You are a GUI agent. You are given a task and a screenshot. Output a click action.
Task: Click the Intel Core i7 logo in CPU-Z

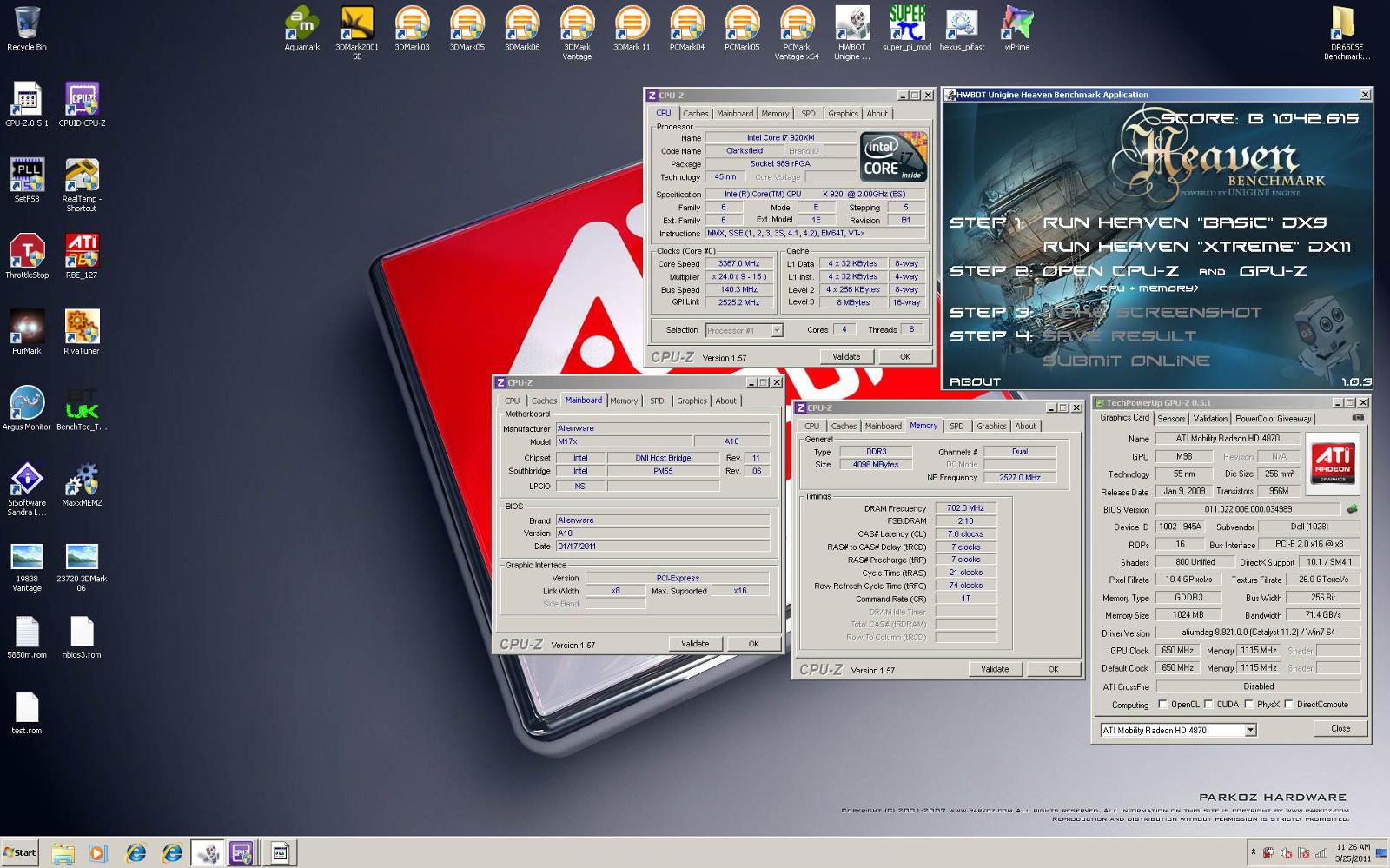[x=893, y=157]
